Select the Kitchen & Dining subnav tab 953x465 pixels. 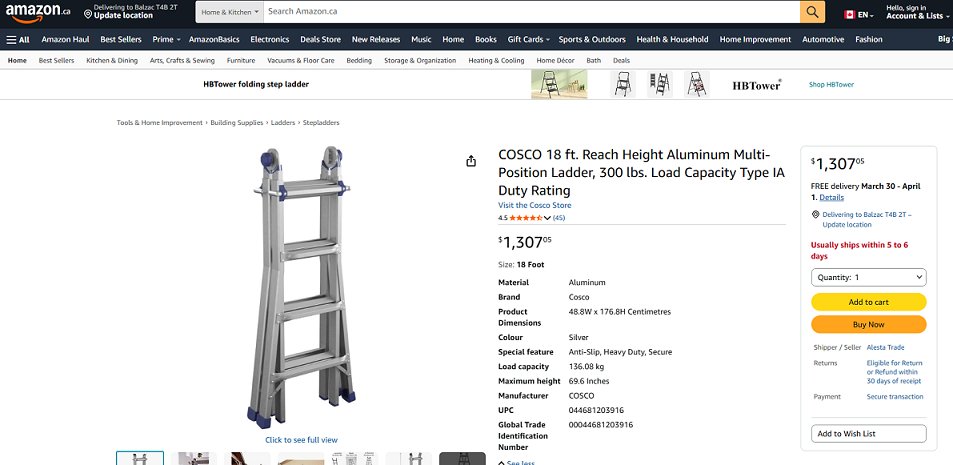point(112,60)
